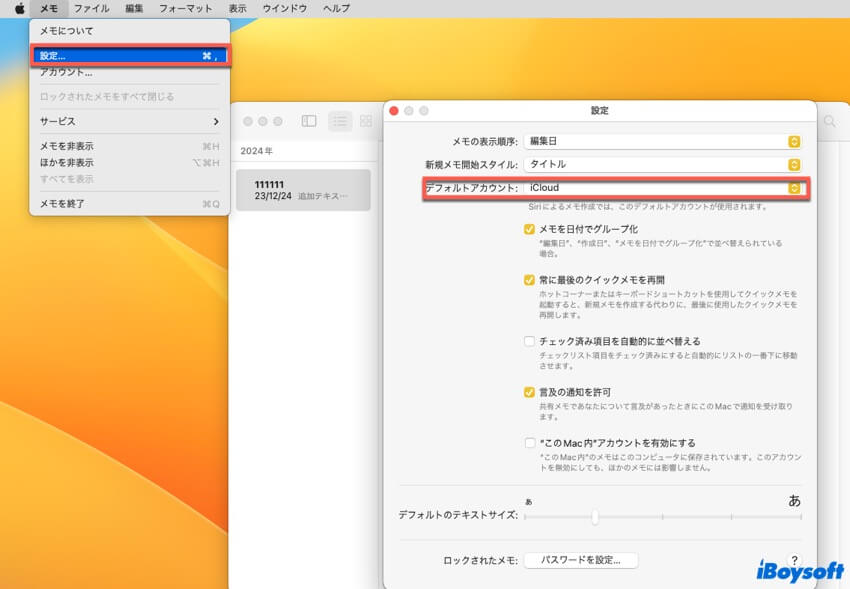Select メモを非表示 menu item
The width and height of the screenshot is (850, 589).
[x=130, y=146]
